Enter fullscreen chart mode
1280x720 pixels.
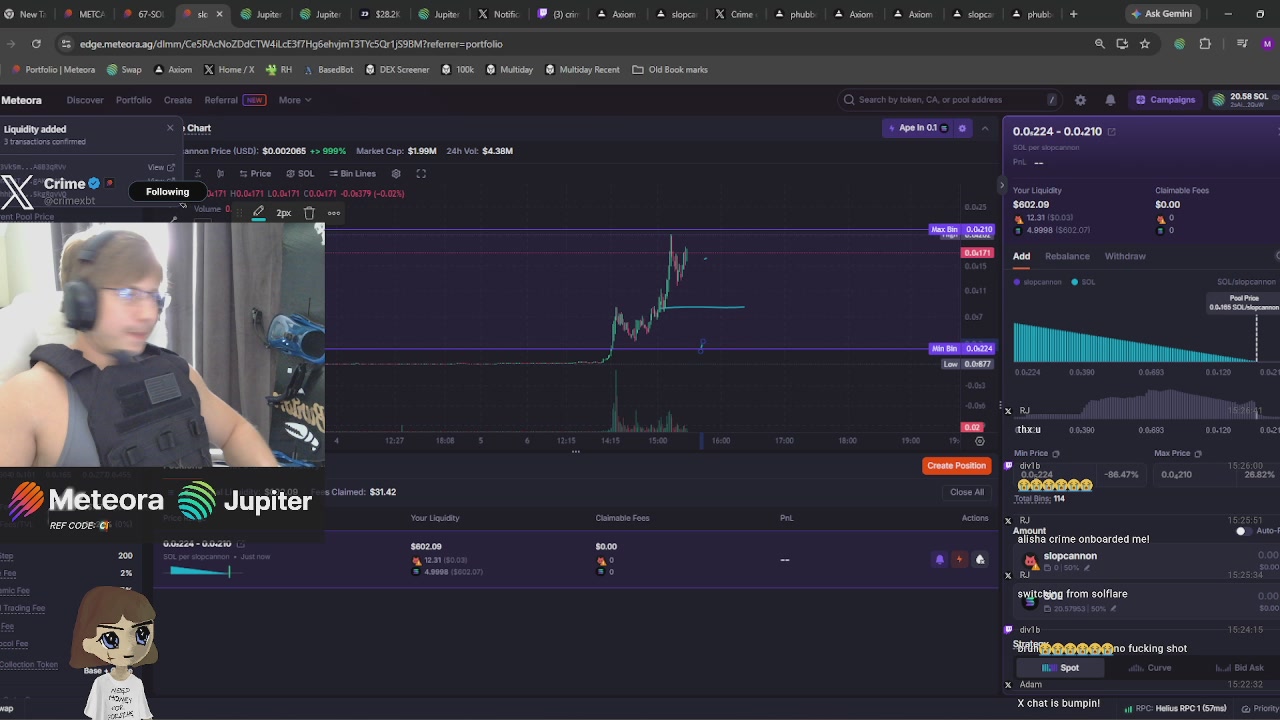point(421,174)
